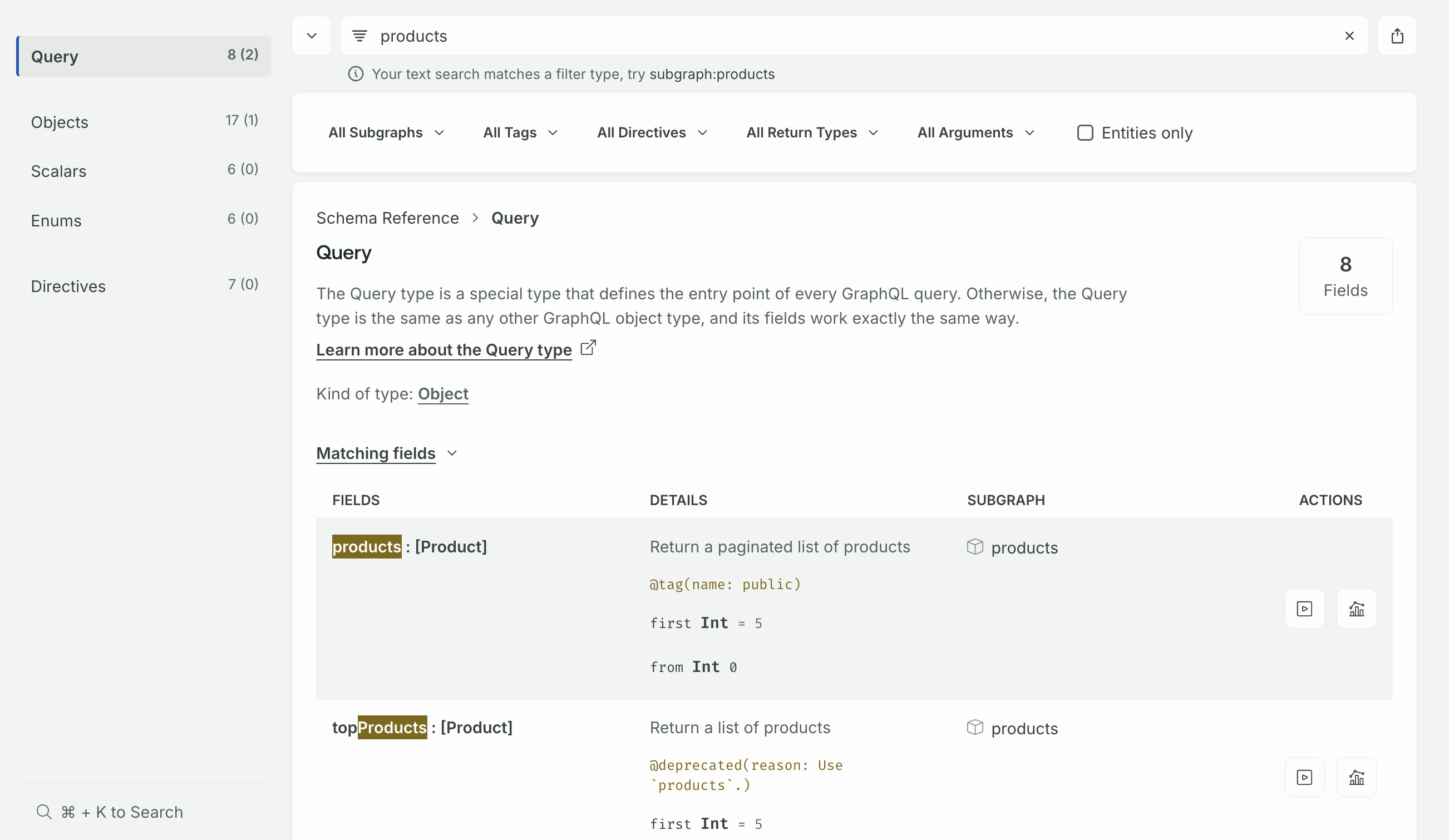Open the All Subgraphs filter
Screen dimensions: 1449x840
[386, 133]
